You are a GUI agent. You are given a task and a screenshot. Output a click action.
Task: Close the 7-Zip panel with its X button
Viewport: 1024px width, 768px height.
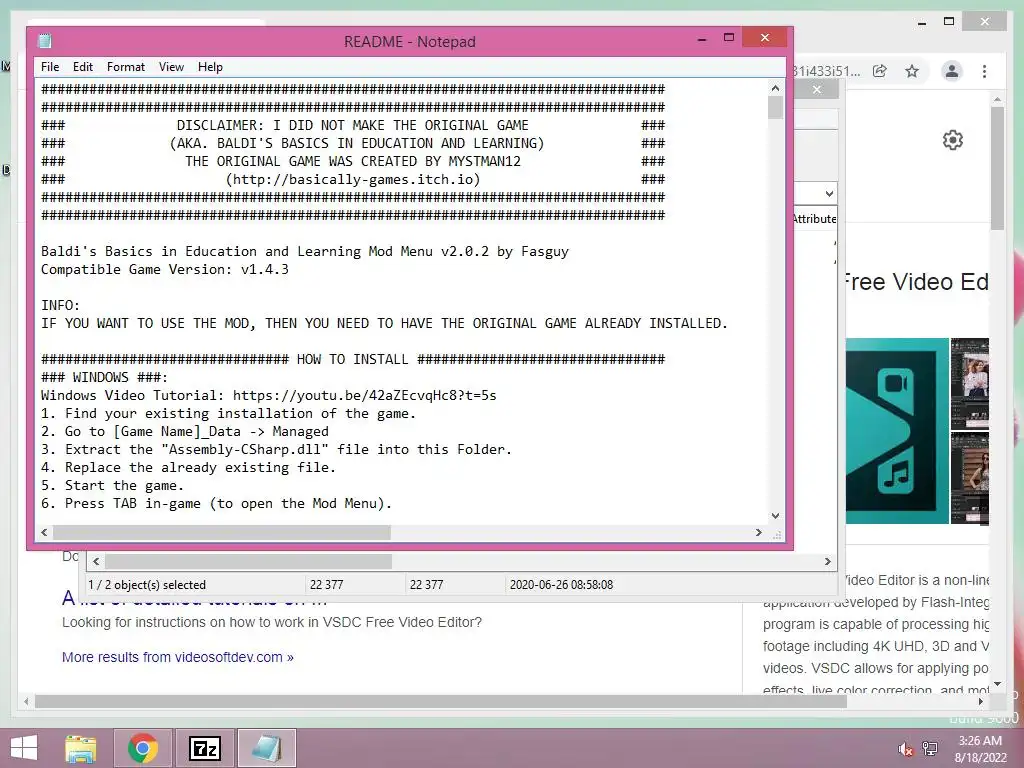point(817,89)
